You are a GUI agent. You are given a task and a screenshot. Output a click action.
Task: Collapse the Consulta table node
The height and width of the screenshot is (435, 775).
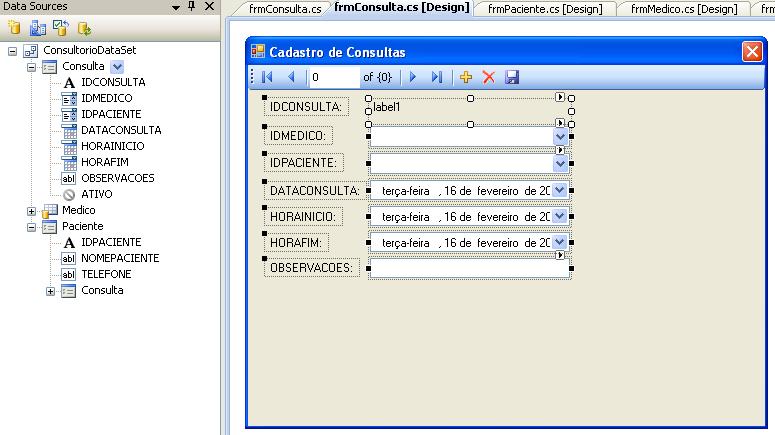click(x=31, y=67)
